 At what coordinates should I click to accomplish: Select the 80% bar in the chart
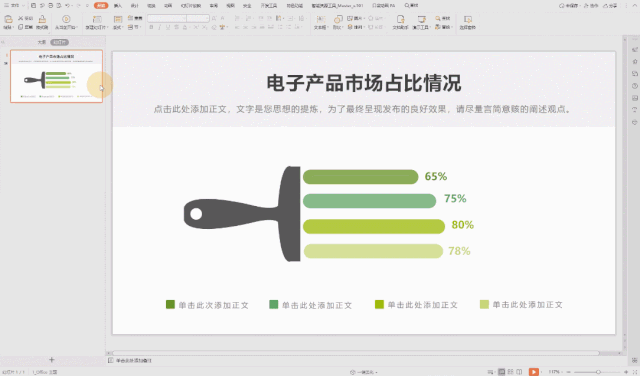coord(374,227)
